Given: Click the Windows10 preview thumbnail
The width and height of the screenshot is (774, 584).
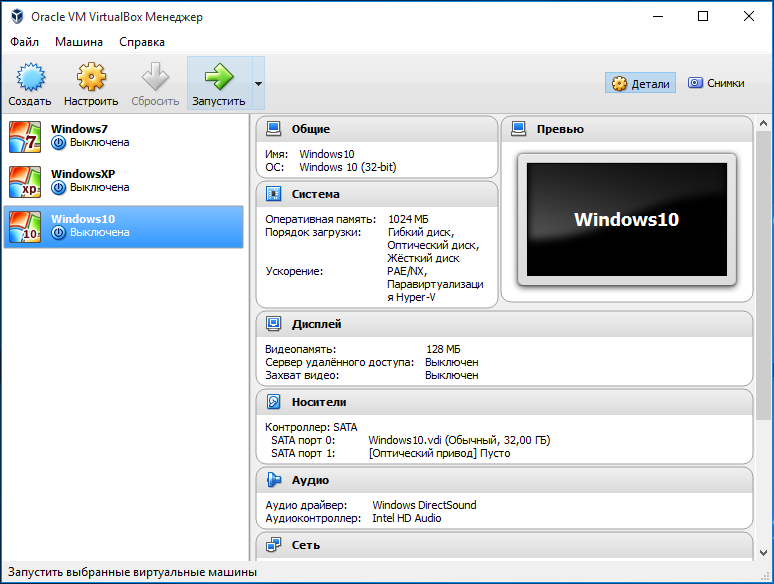Looking at the screenshot, I should [x=627, y=220].
